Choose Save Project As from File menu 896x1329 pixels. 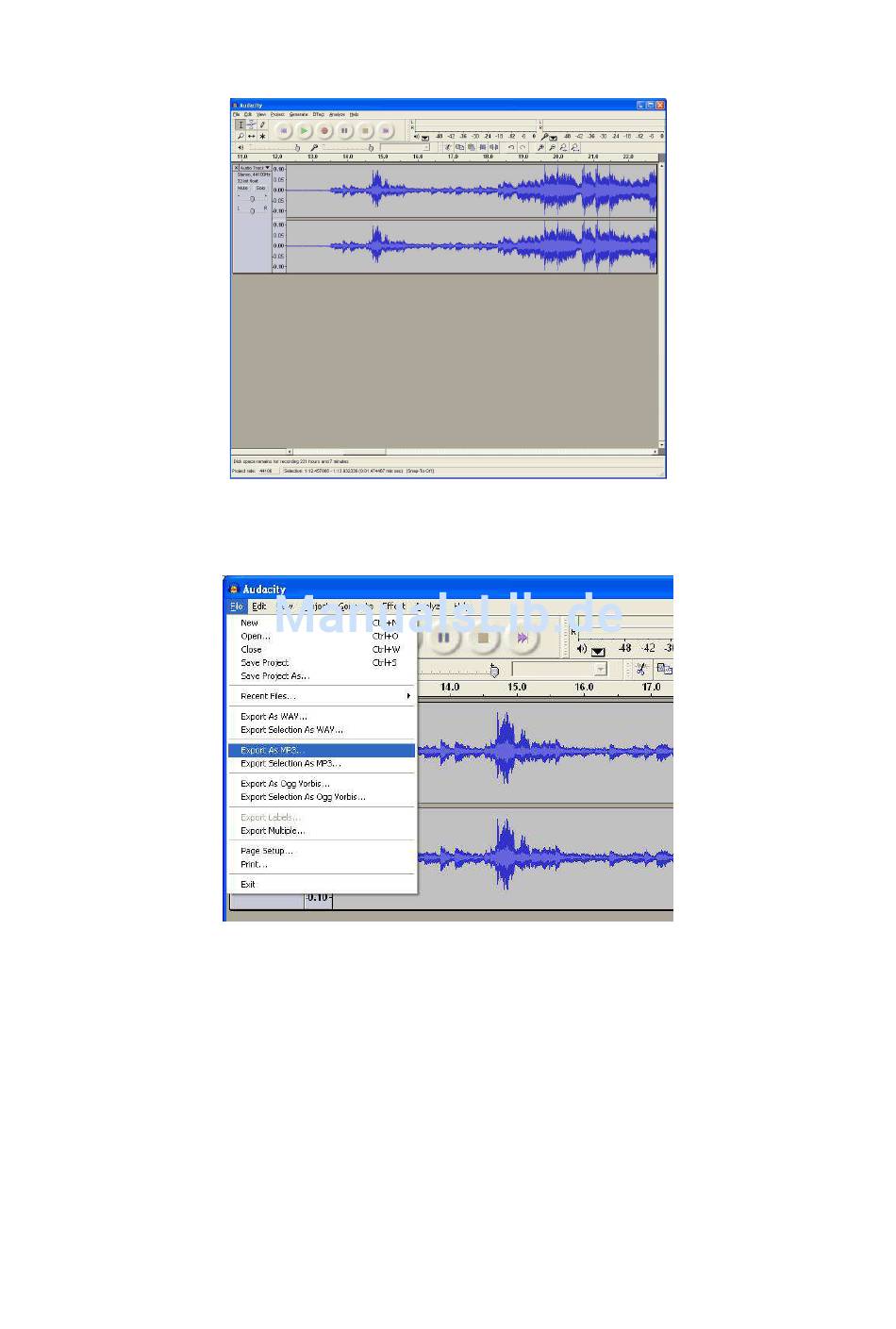pyautogui.click(x=322, y=676)
